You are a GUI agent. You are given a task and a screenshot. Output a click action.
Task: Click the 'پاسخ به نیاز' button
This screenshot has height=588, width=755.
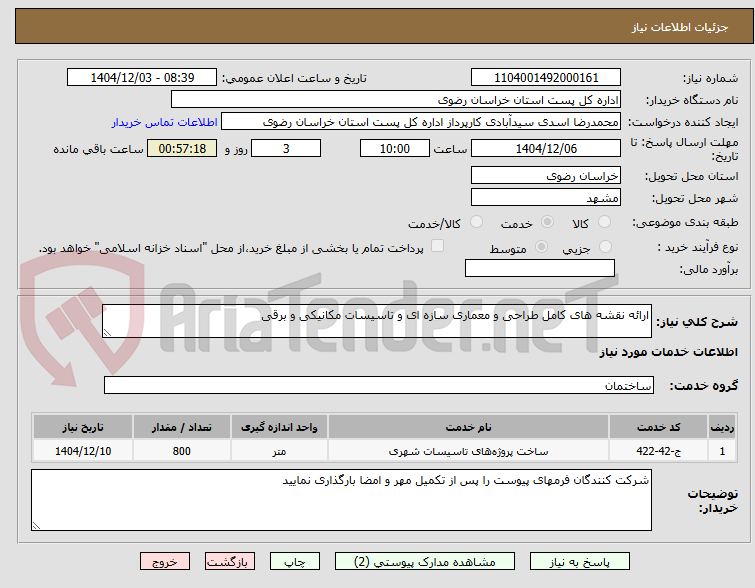click(580, 562)
